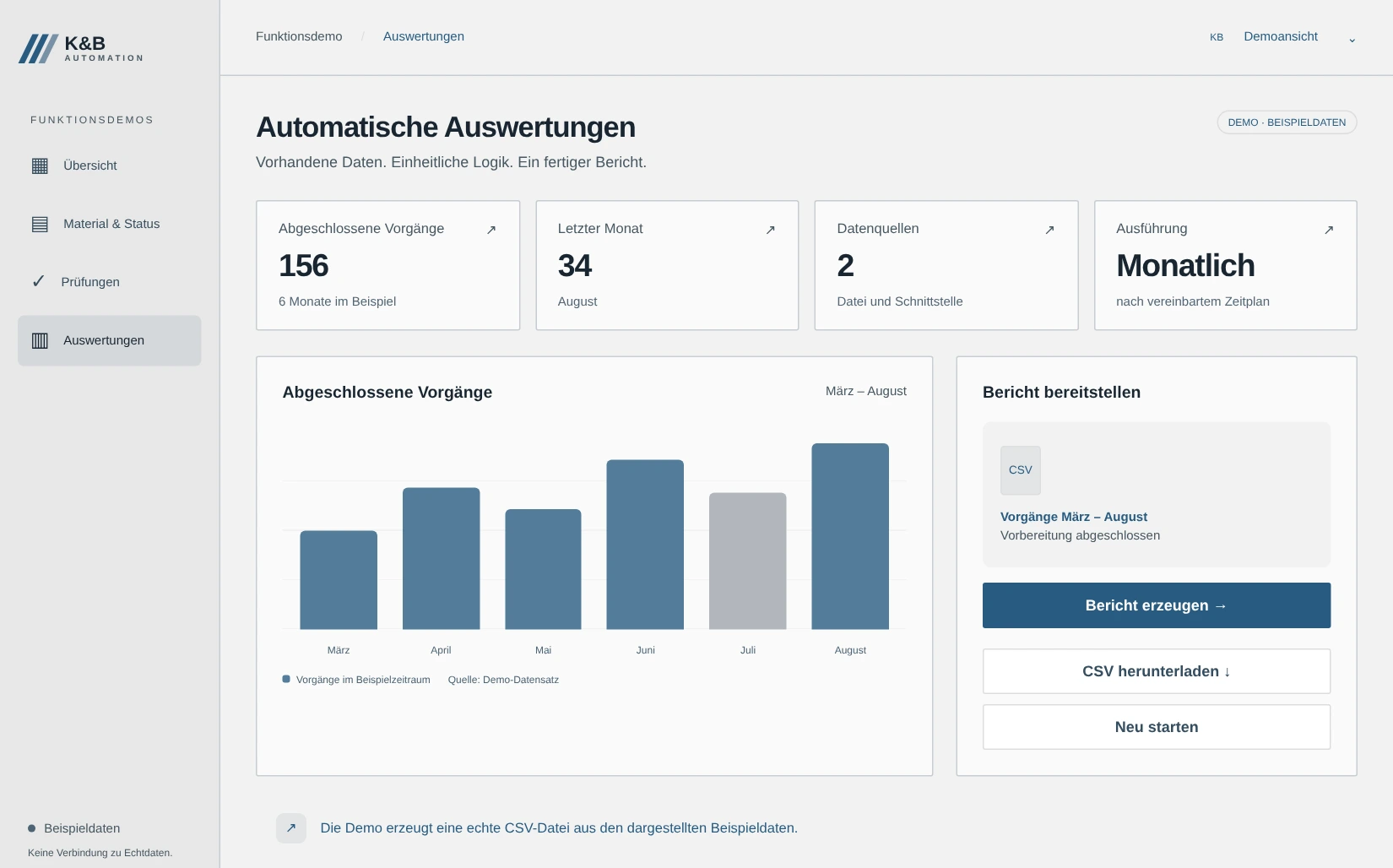Click the Beispieldaten label in sidebar footer

(82, 828)
